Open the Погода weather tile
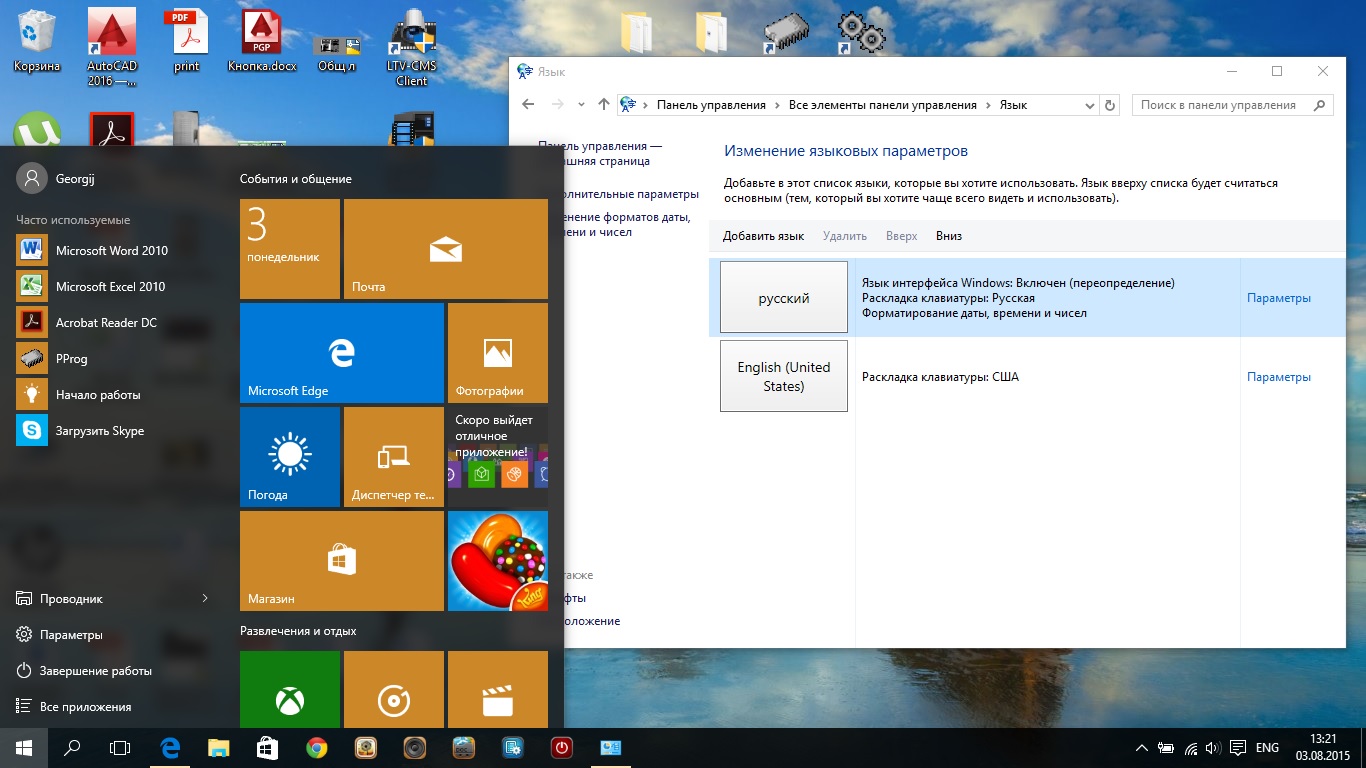The width and height of the screenshot is (1366, 768). (290, 457)
